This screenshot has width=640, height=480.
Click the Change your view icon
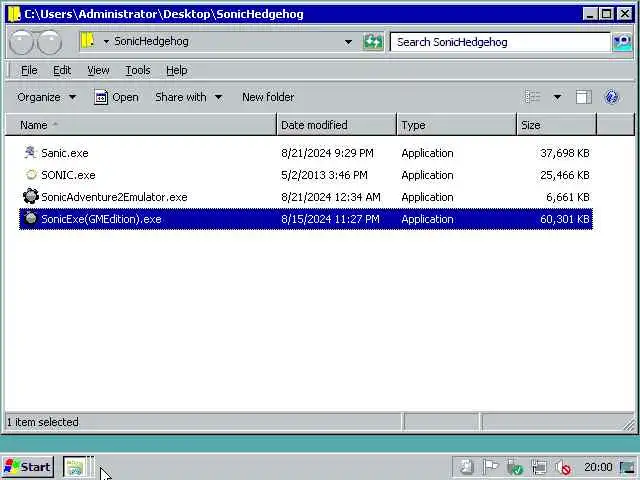(532, 97)
